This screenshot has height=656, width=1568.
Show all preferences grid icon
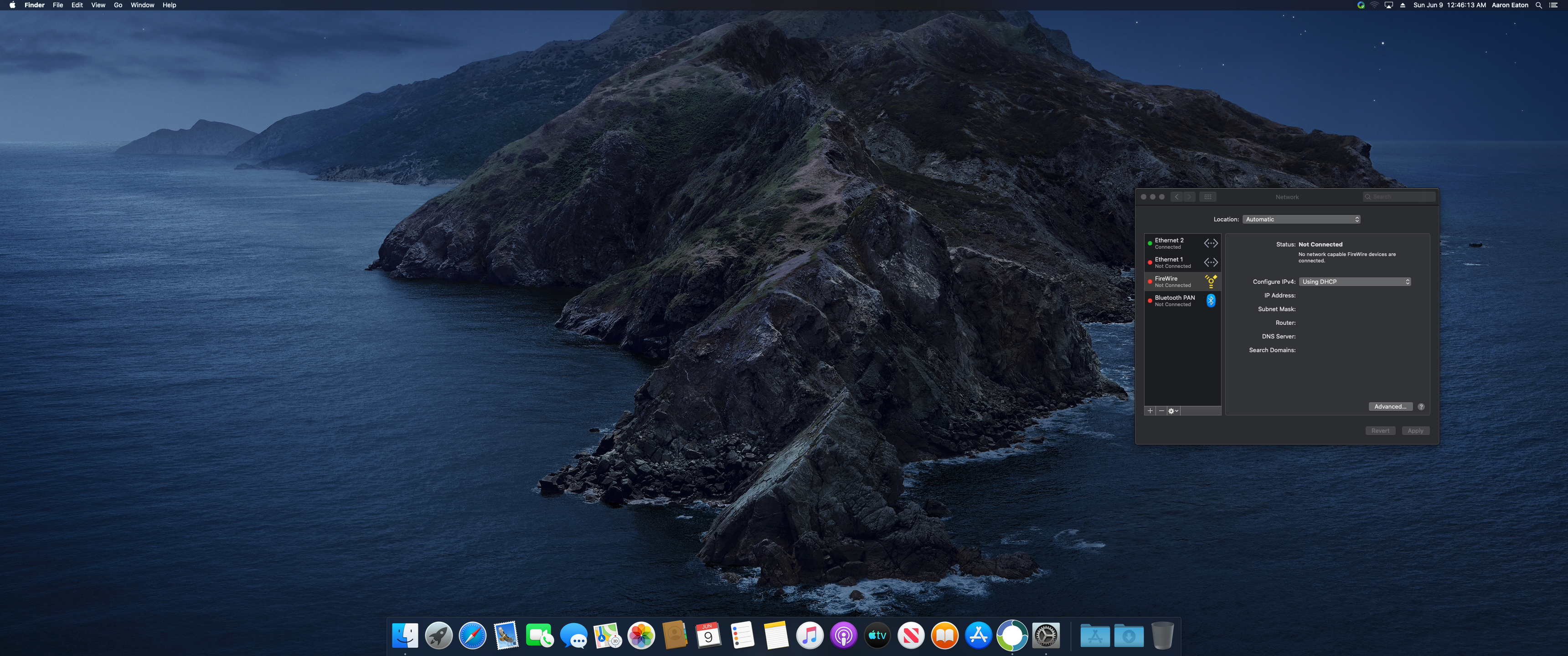tap(1207, 196)
